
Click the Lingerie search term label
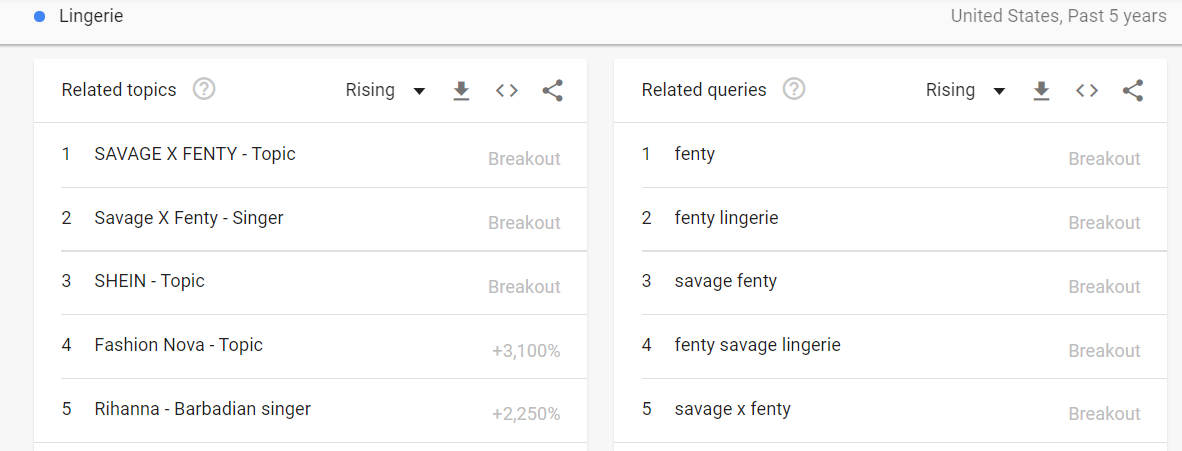coord(91,16)
